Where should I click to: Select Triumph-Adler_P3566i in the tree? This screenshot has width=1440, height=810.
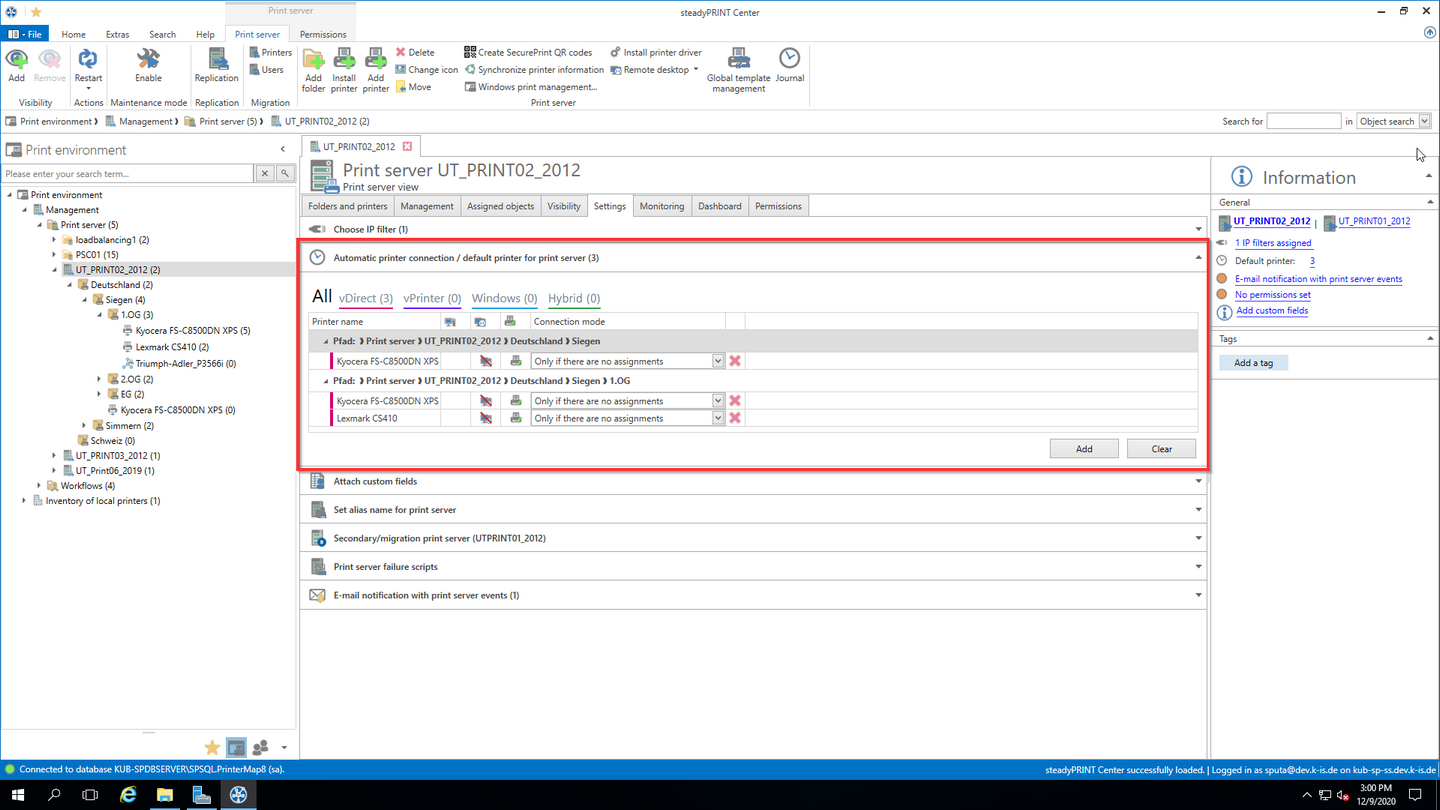tap(178, 364)
